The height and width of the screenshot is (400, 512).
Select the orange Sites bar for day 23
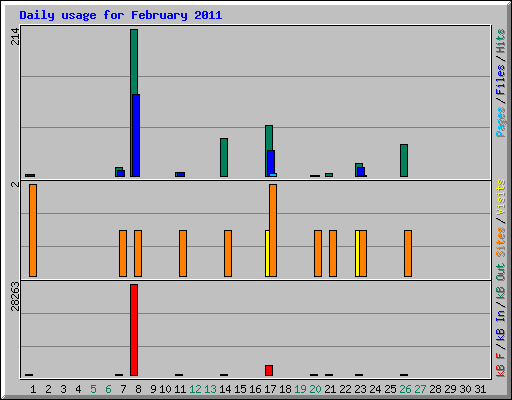tap(363, 253)
